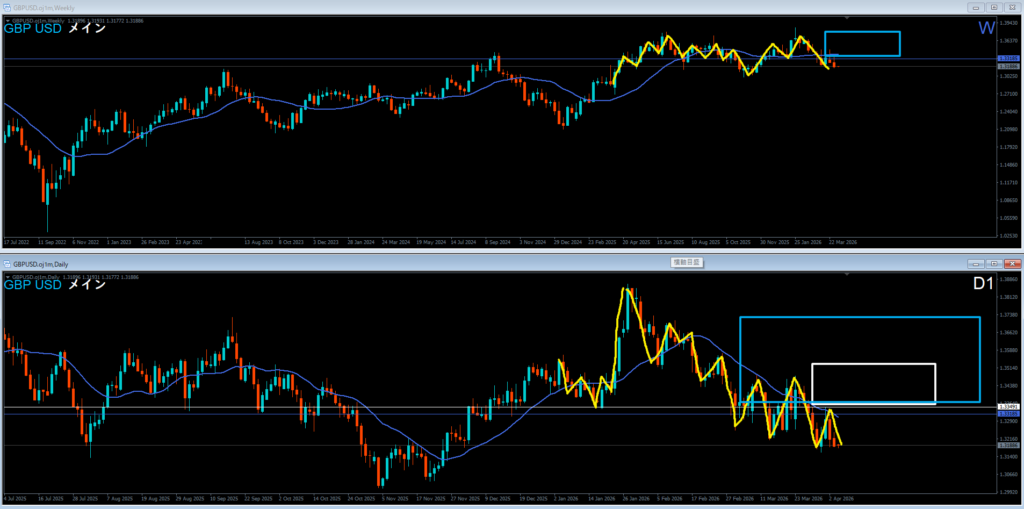This screenshot has height=509, width=1024.
Task: Restore the GBPUSD Daily chart window
Action: point(994,264)
